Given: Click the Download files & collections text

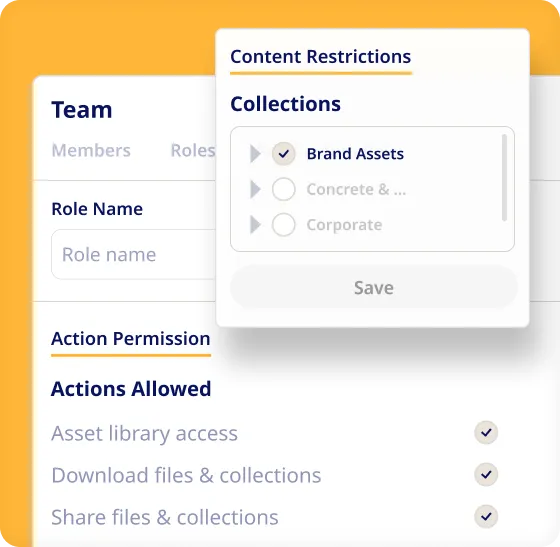Looking at the screenshot, I should (x=186, y=475).
